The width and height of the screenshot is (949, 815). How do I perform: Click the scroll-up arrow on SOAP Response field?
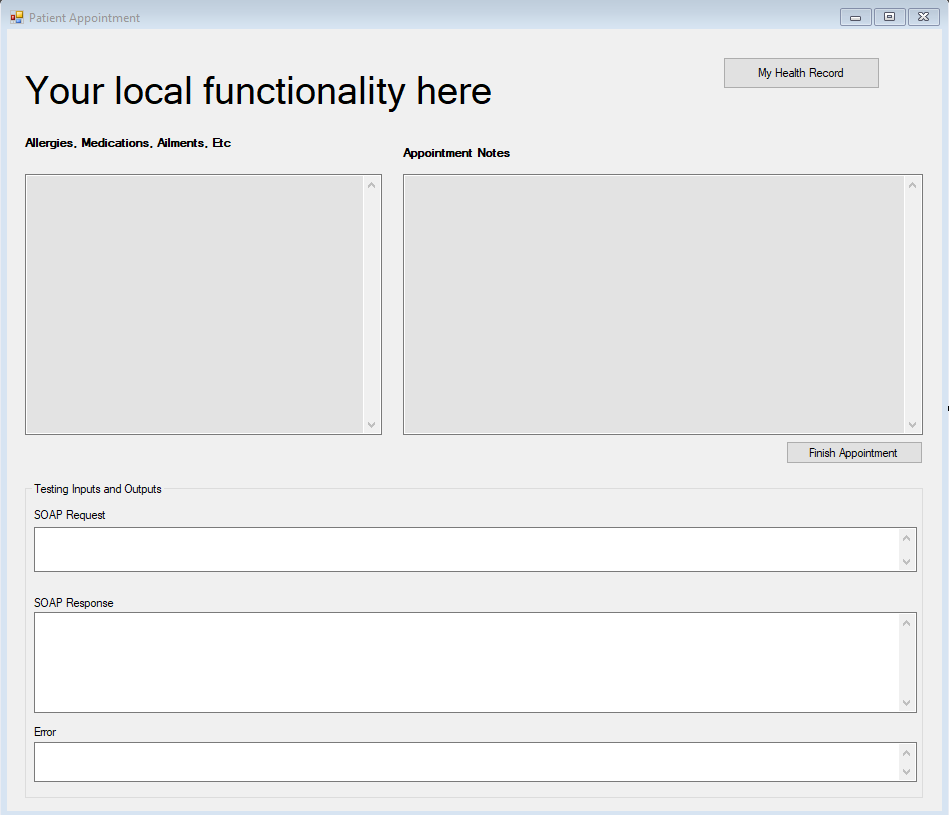click(x=908, y=623)
